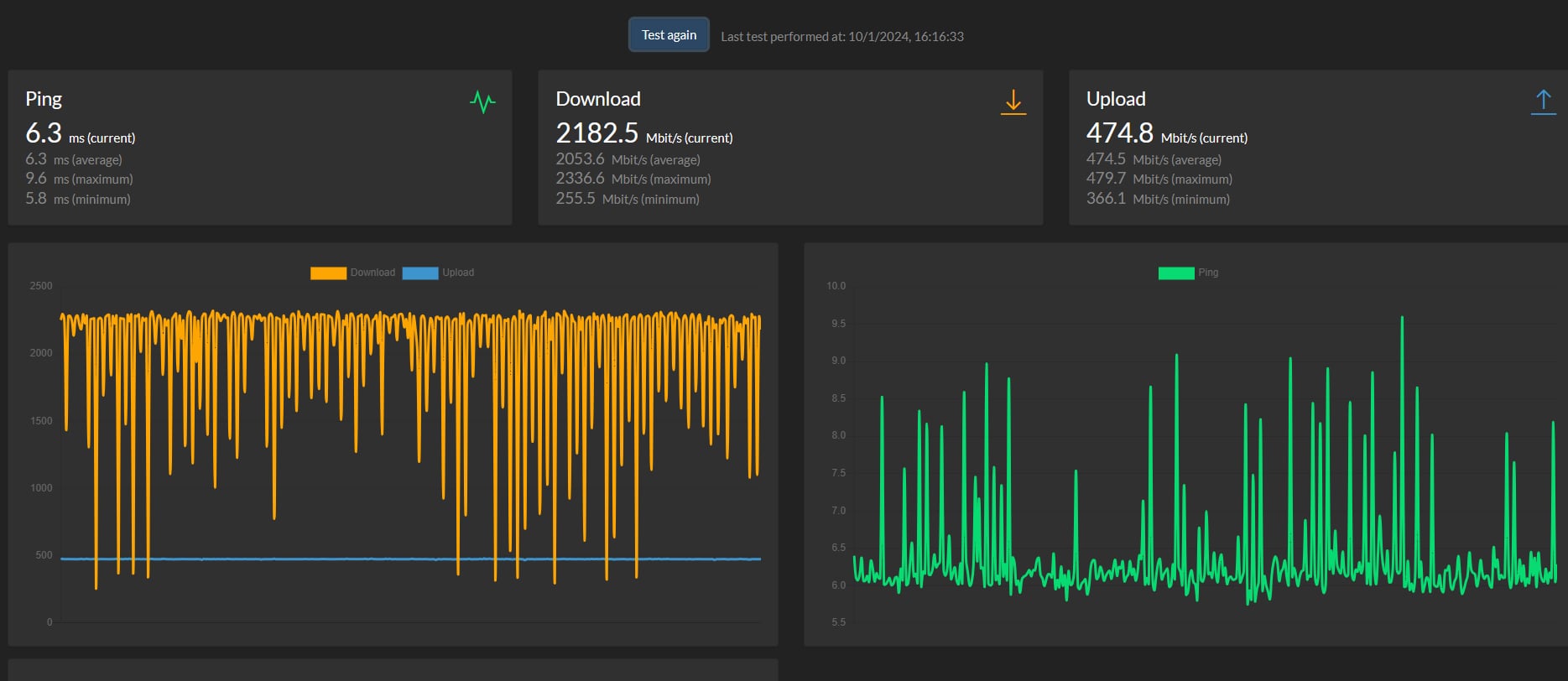The height and width of the screenshot is (681, 1568).
Task: Toggle the green Ping legend swatch
Action: 1175,273
